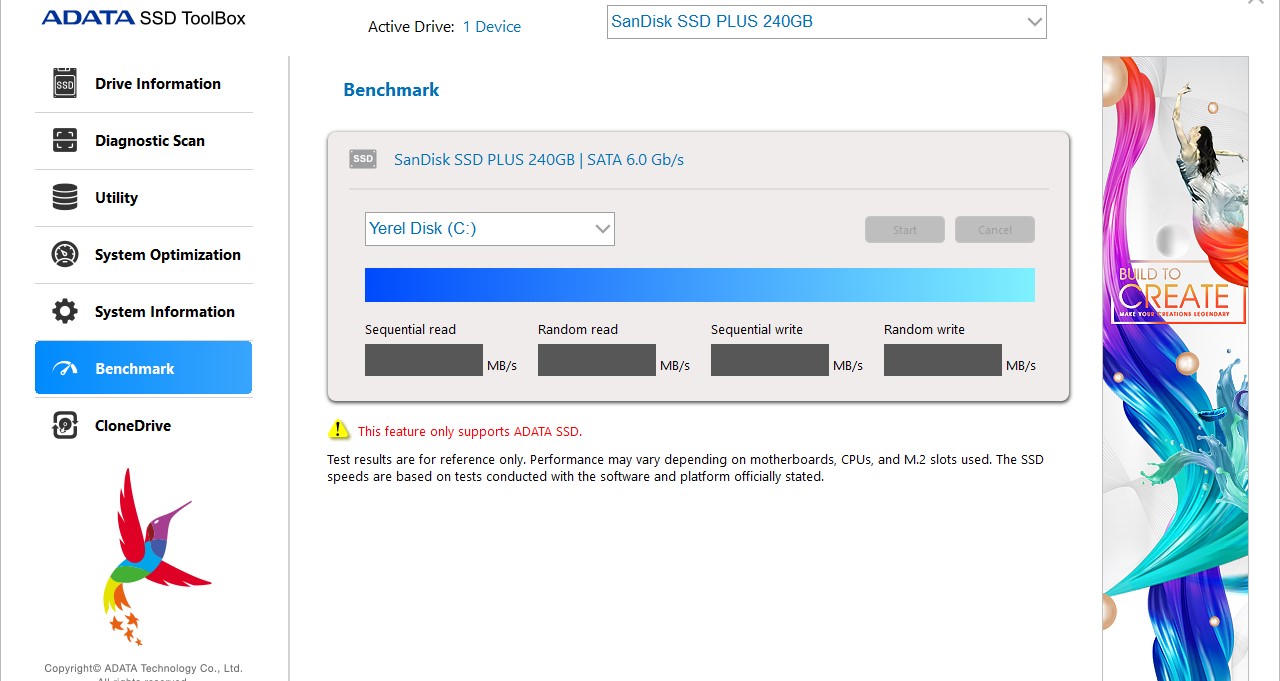Image resolution: width=1280 pixels, height=681 pixels.
Task: Click the Cancel benchmark button
Action: [x=995, y=230]
